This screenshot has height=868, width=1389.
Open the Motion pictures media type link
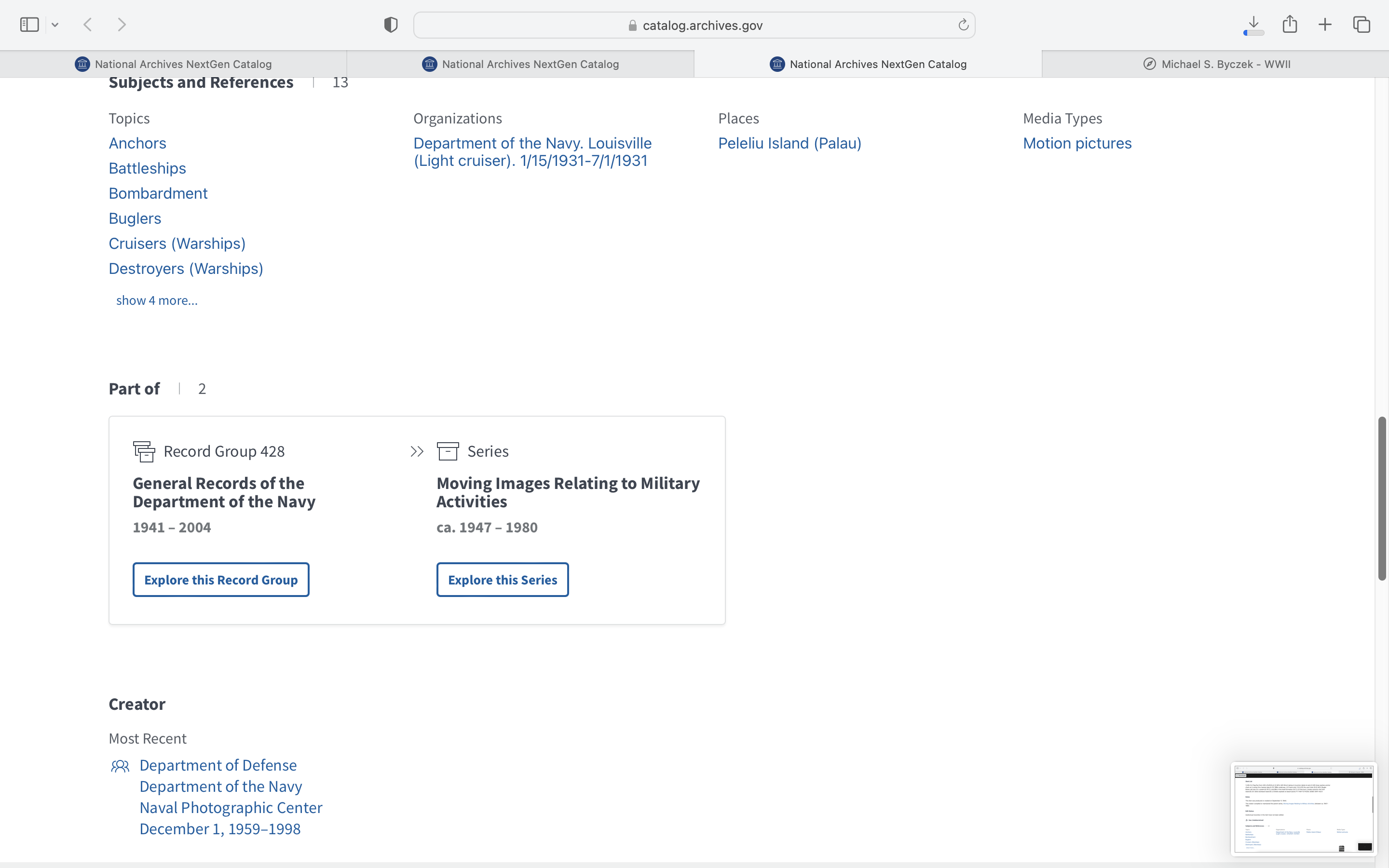click(1077, 143)
